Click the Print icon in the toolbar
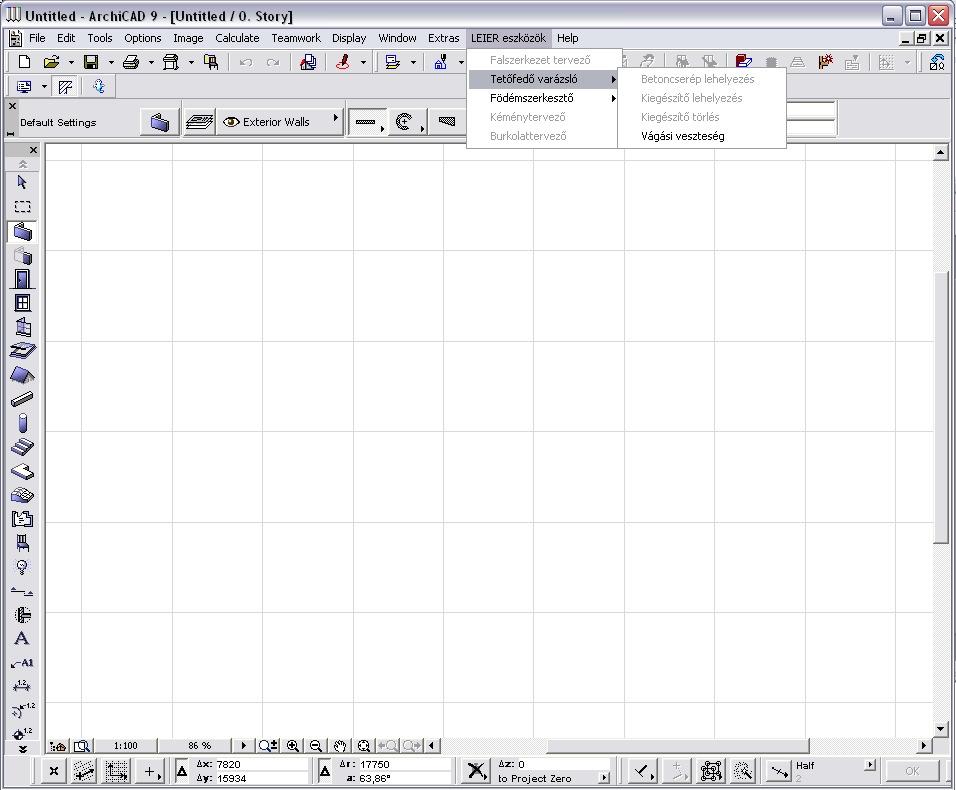Screen dimensions: 956x790 pos(131,62)
